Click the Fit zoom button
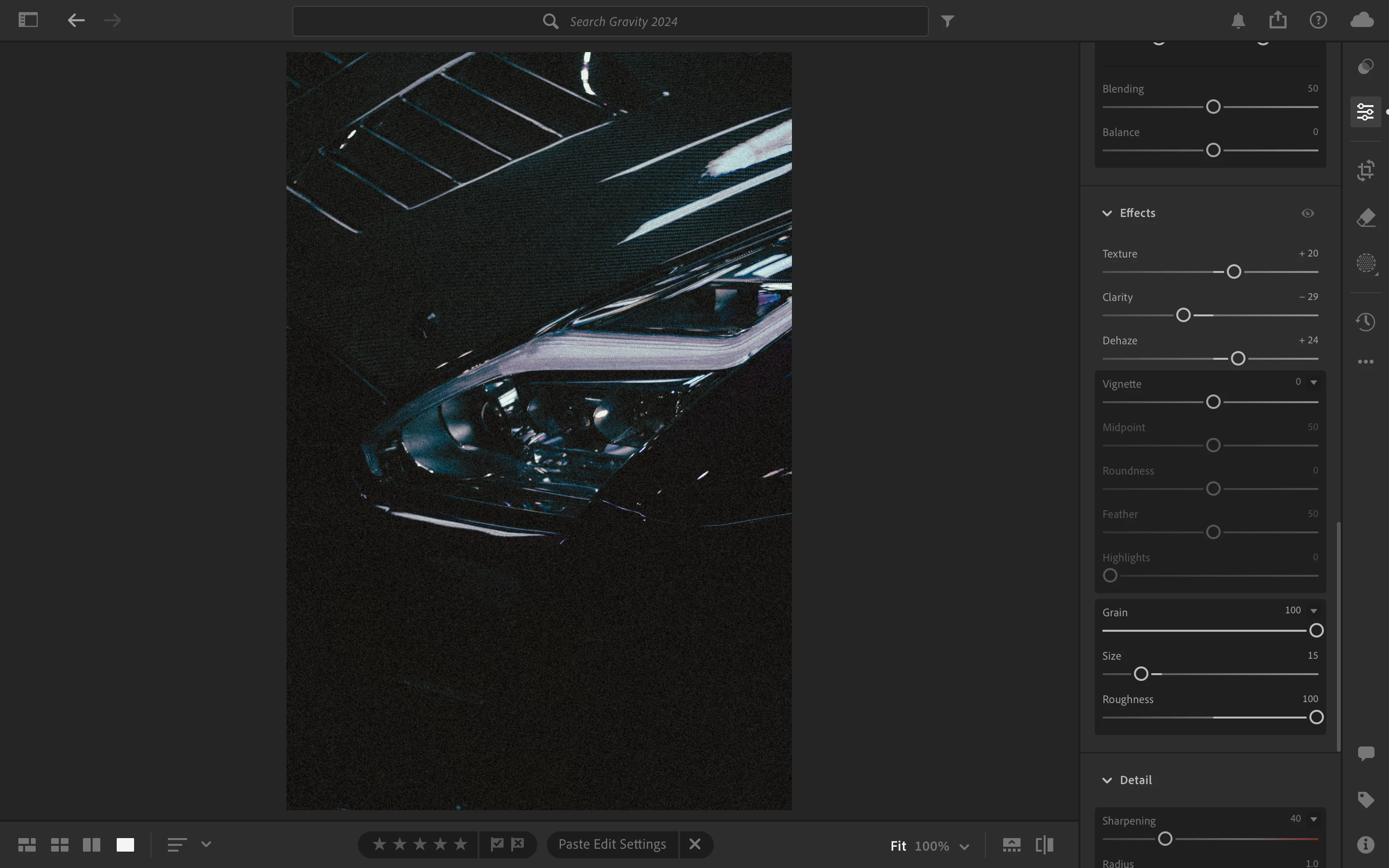The image size is (1389, 868). point(898,846)
